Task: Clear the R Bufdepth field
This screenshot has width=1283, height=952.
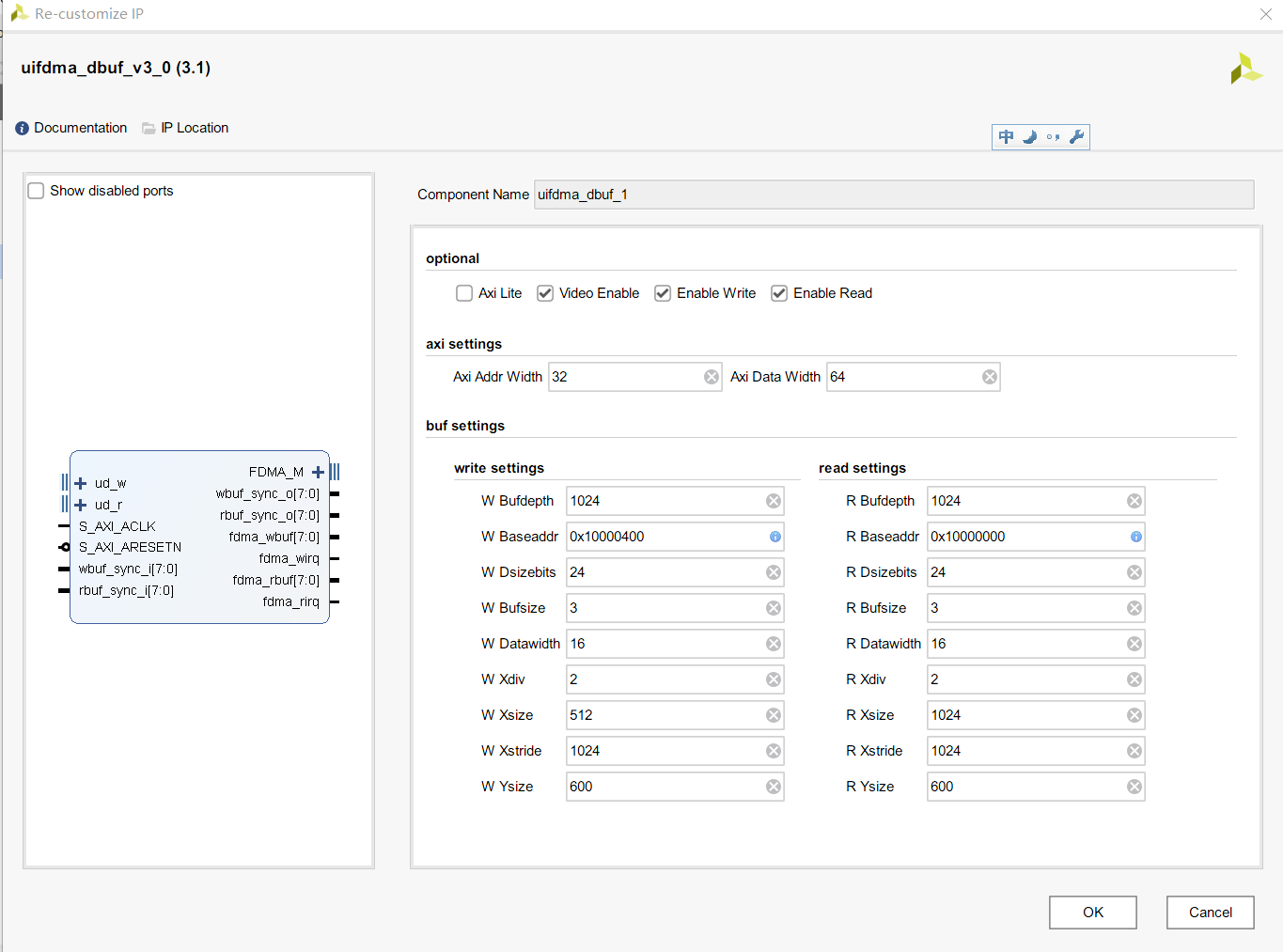Action: click(x=1134, y=501)
